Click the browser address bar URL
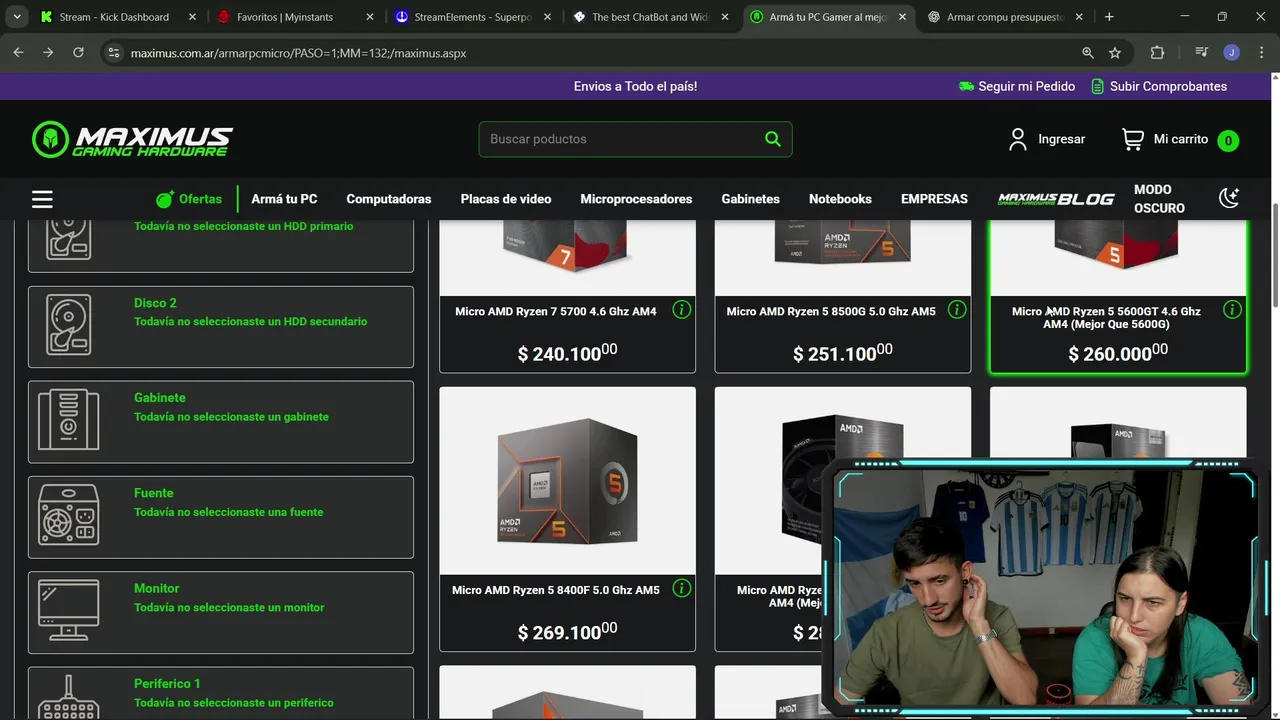Screen dimensions: 1280x720 [298, 53]
